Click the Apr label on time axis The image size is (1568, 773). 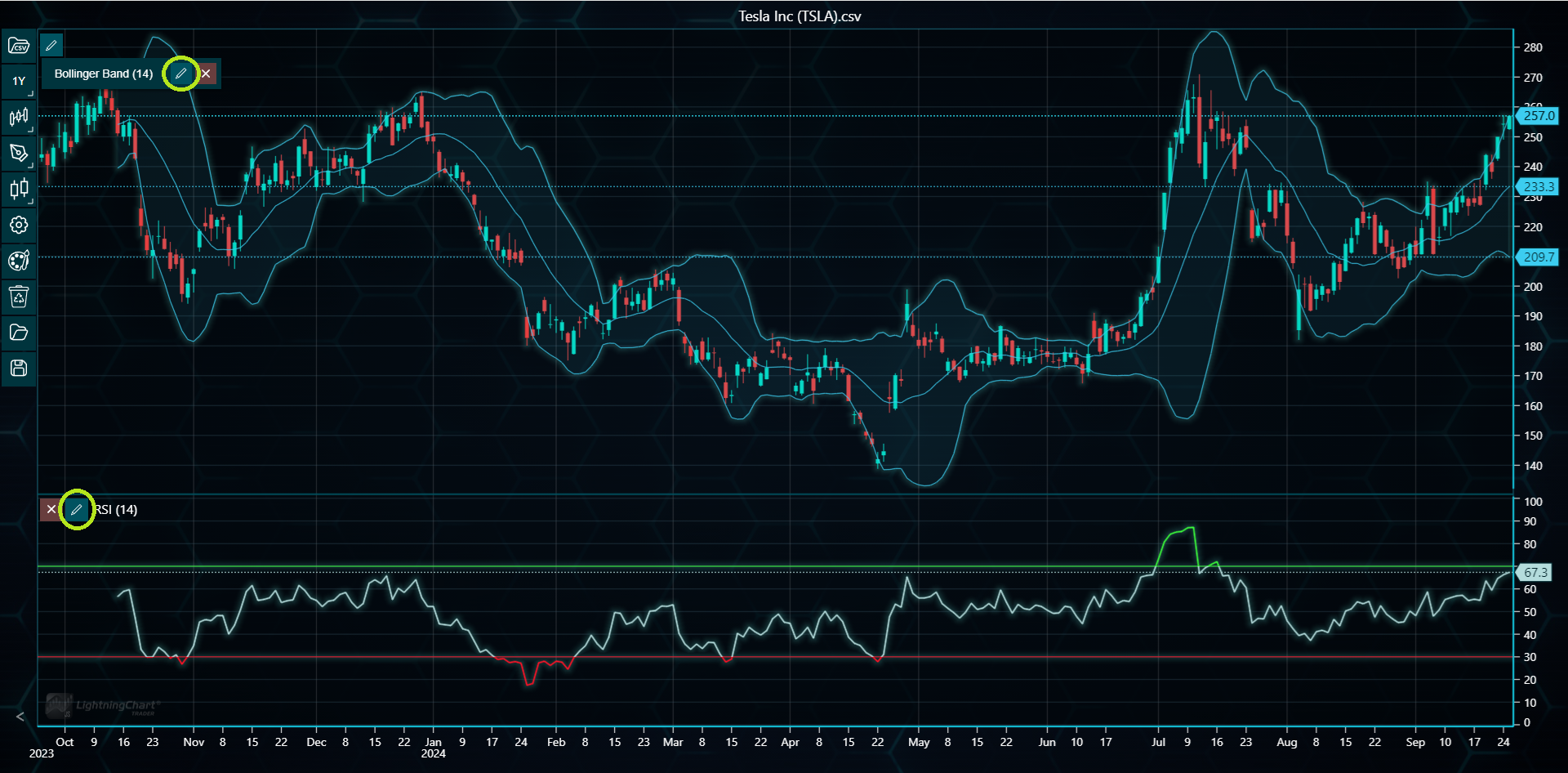tap(790, 742)
